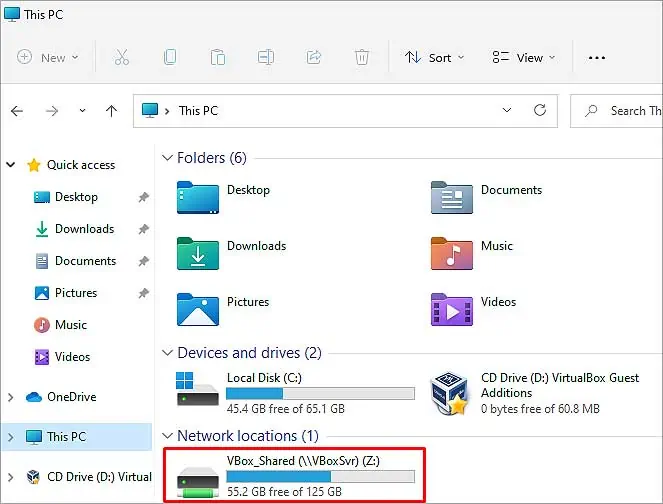Viewport: 663px width, 504px height.
Task: Expand OneDrive in navigation pane
Action: tap(11, 397)
